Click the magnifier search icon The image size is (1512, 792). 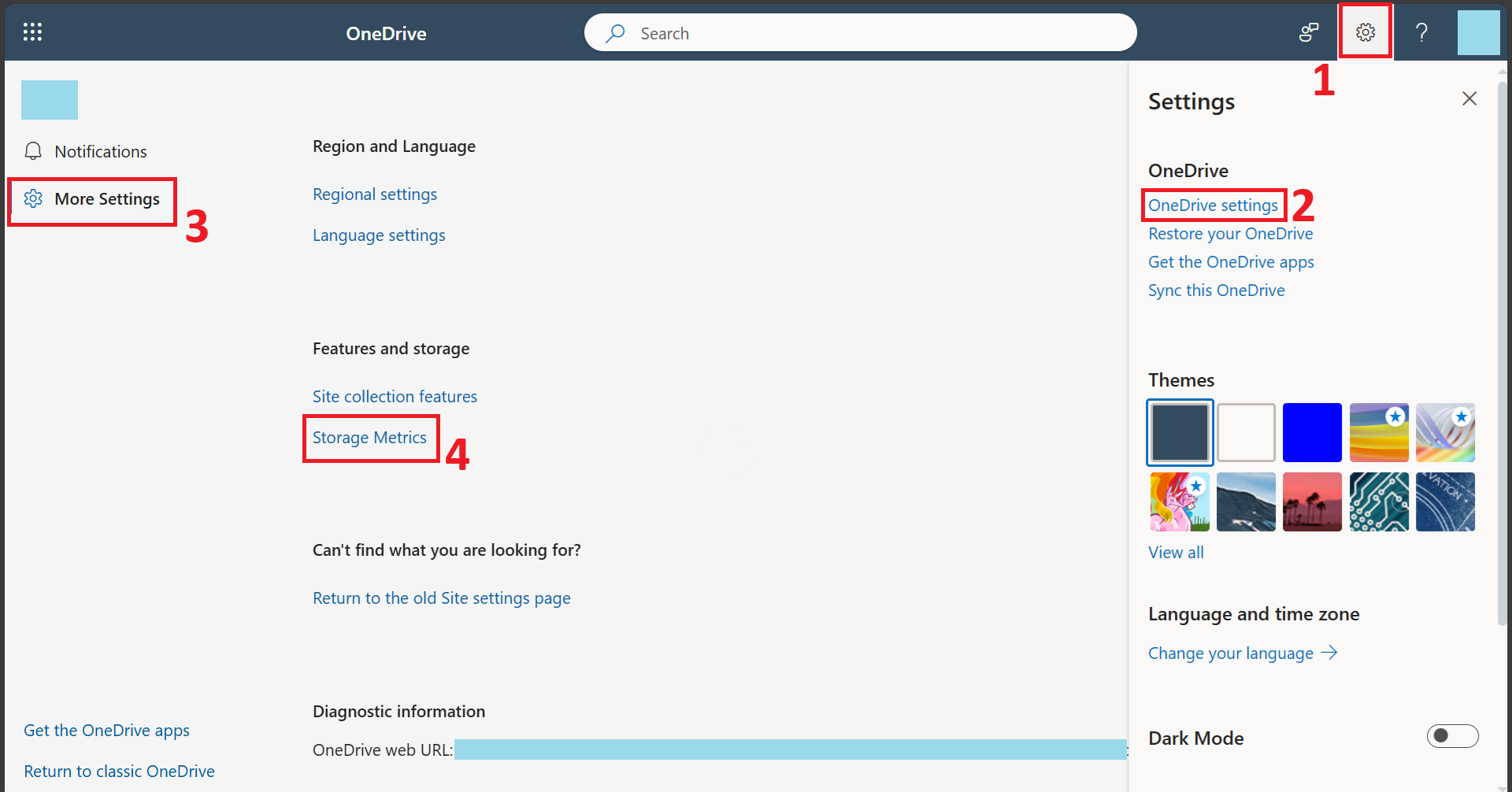point(615,33)
